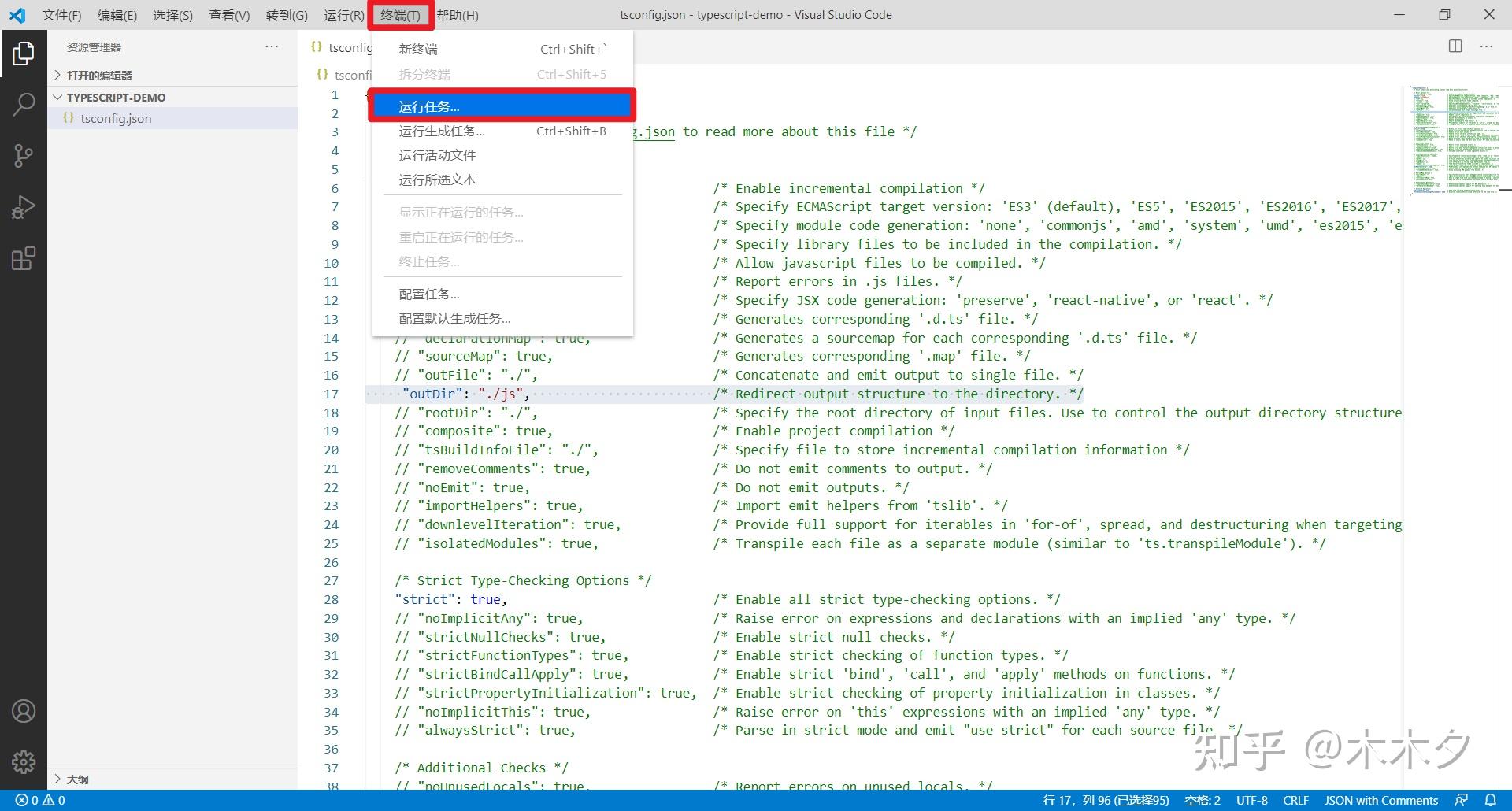Open the Explorer view in activity bar
Image resolution: width=1512 pixels, height=811 pixels.
[x=24, y=54]
